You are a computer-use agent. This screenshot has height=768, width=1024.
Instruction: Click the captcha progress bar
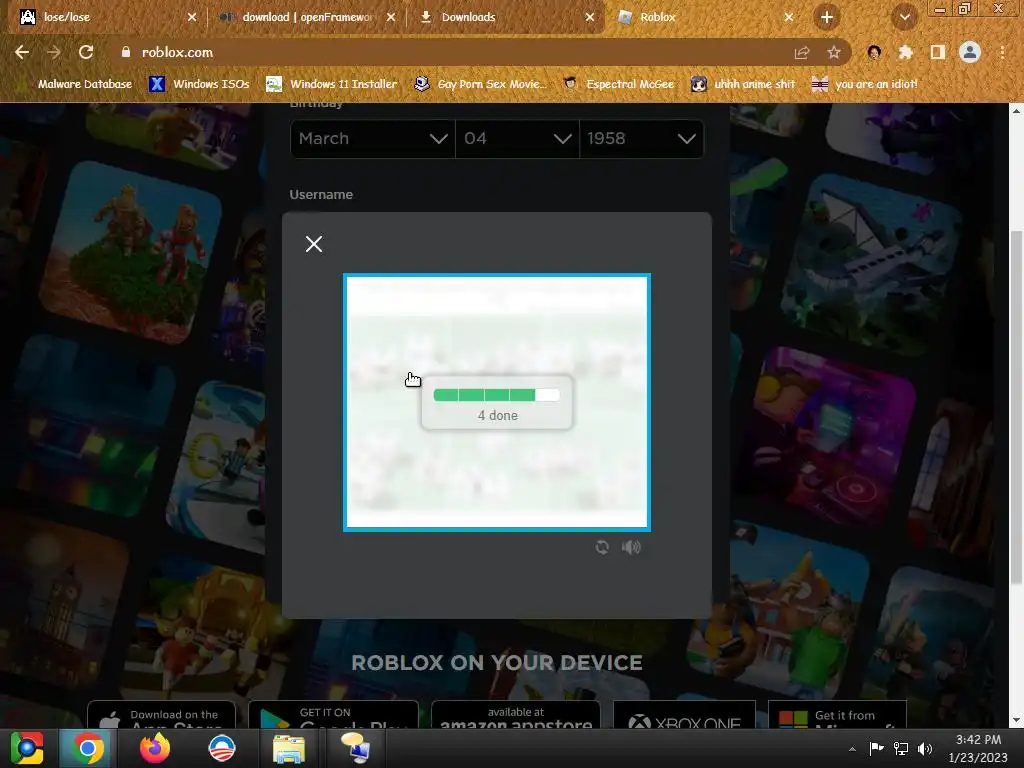(x=496, y=394)
